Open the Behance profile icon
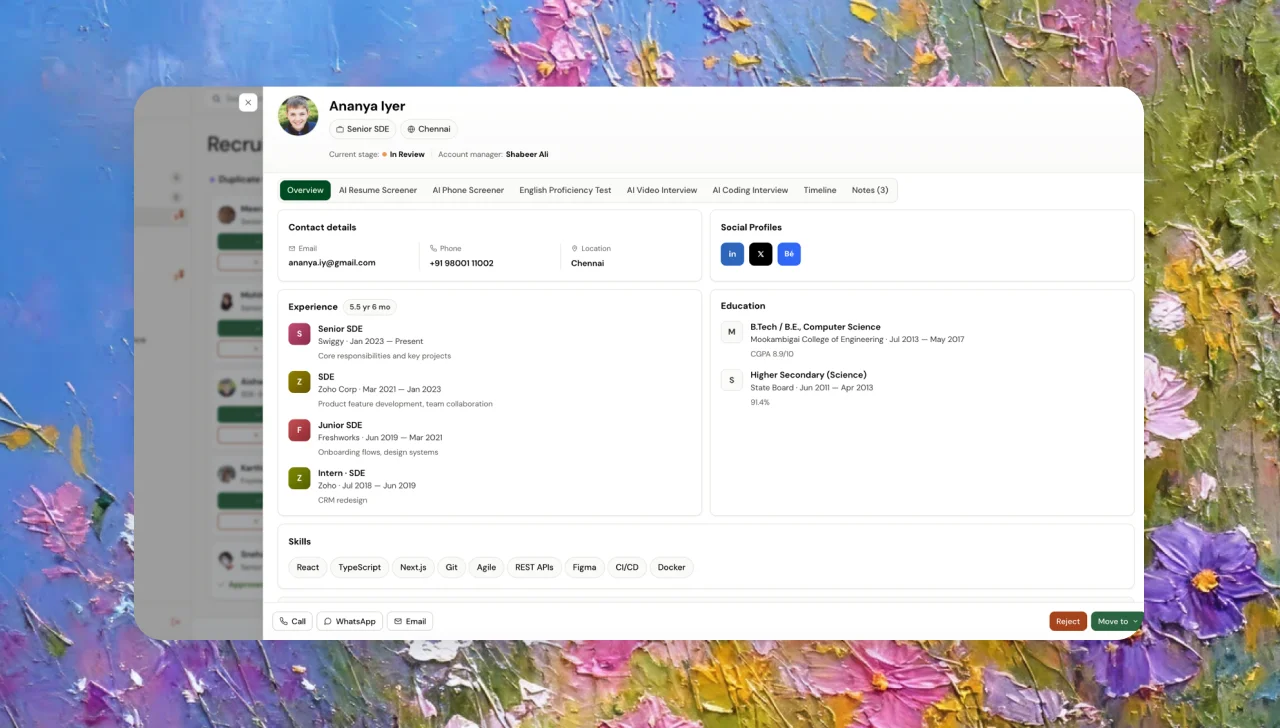 tap(789, 254)
